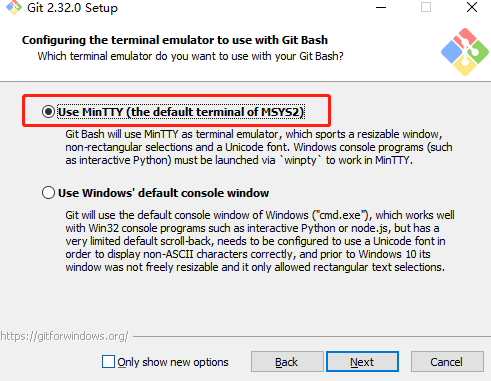Viewport: 491px width, 381px height.
Task: Click the "Use Windows' default console window" label text
Action: click(x=163, y=193)
